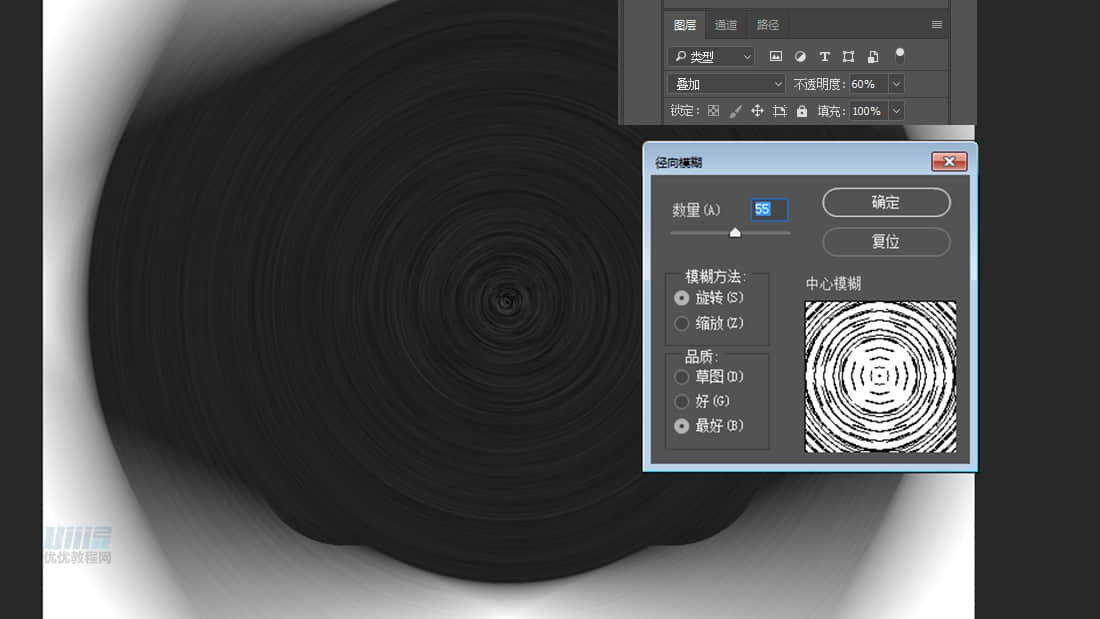The image size is (1100, 619).
Task: Open the 类型 filter dropdown
Action: 711,56
